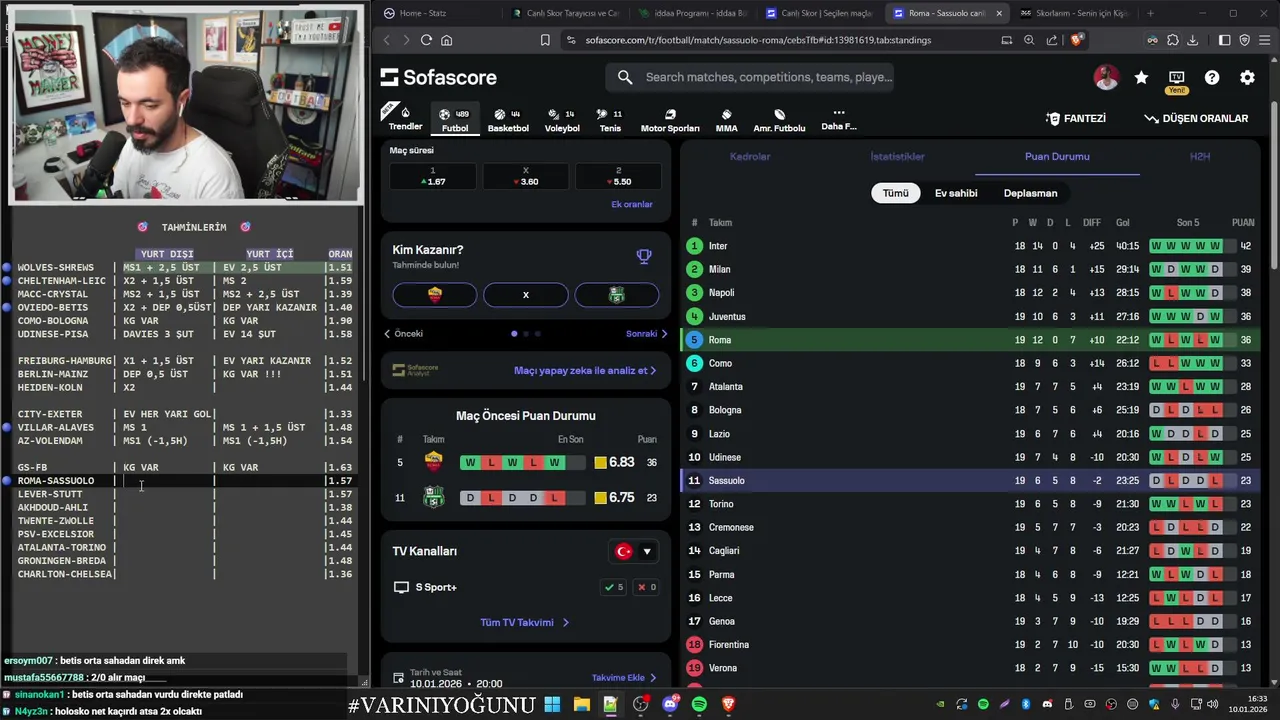This screenshot has height=720, width=1280.
Task: Go to Önceki prediction card
Action: pyautogui.click(x=404, y=334)
